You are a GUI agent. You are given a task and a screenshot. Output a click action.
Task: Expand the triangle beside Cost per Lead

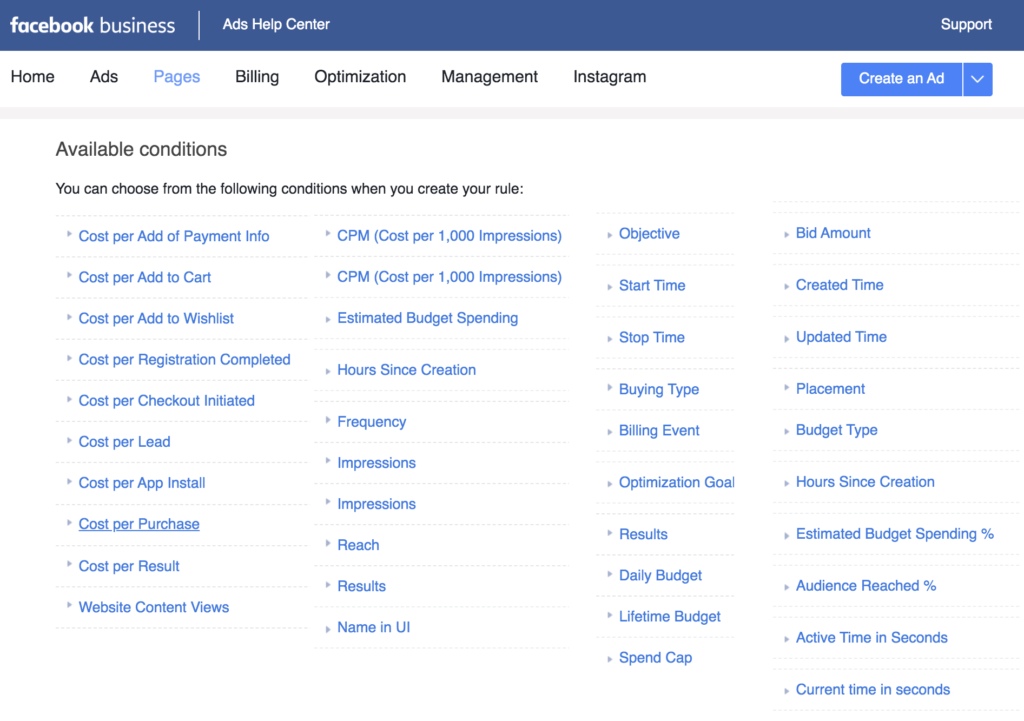(x=69, y=441)
